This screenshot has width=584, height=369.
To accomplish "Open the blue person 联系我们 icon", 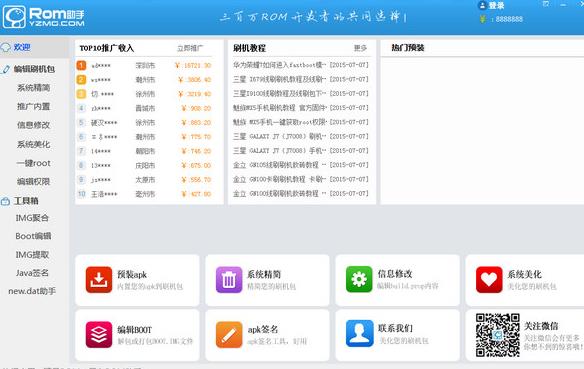I will (x=359, y=333).
